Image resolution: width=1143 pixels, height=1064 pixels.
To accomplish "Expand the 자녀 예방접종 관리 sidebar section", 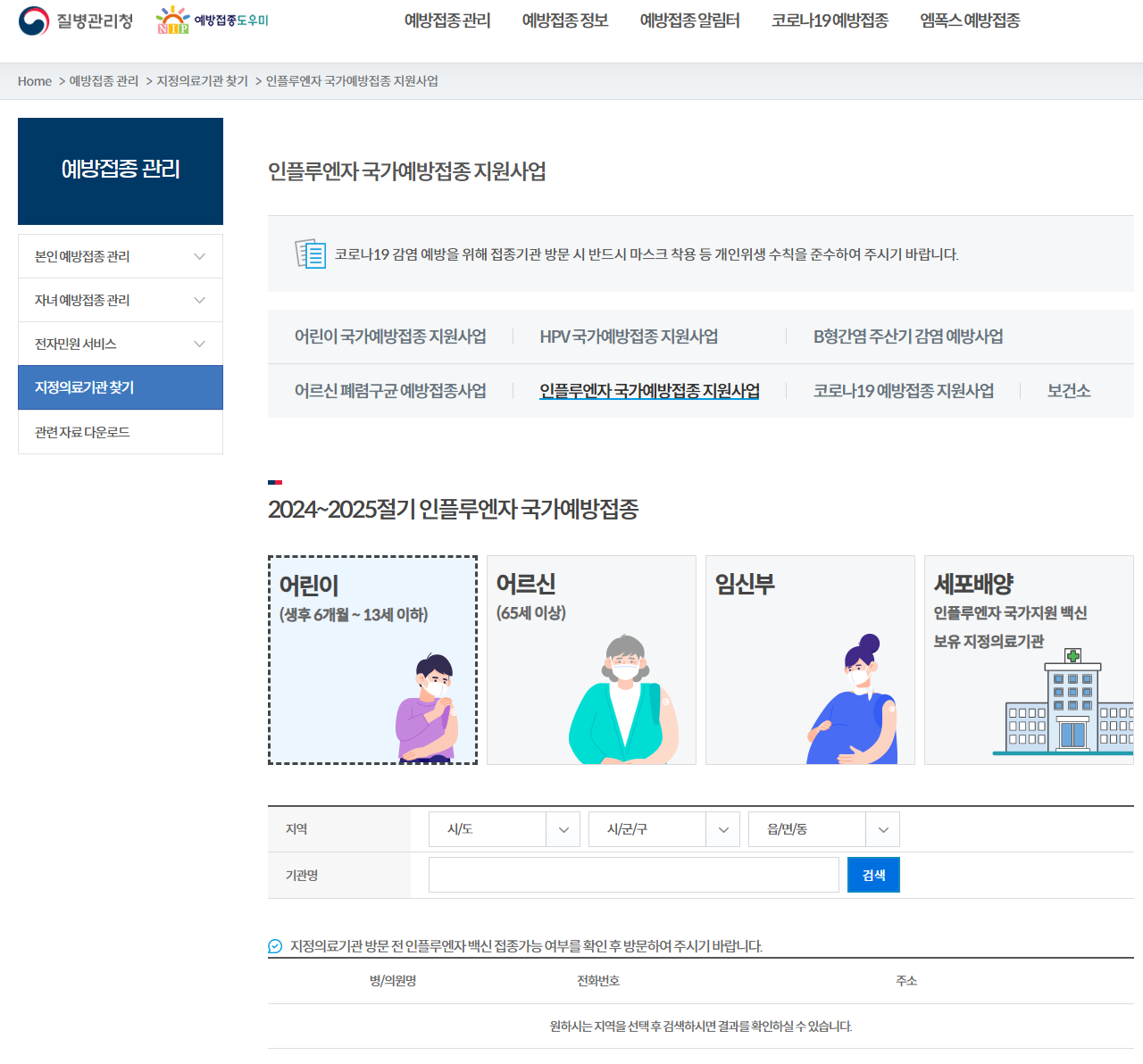I will click(120, 300).
